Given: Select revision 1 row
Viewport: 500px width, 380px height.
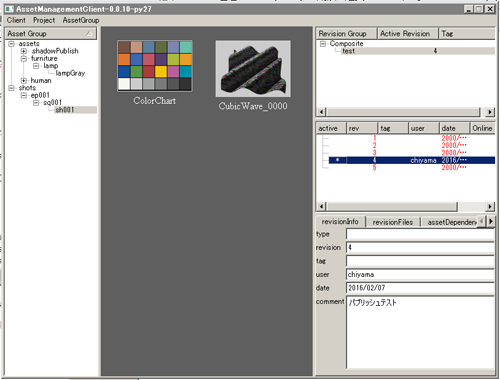Looking at the screenshot, I should click(412, 138).
